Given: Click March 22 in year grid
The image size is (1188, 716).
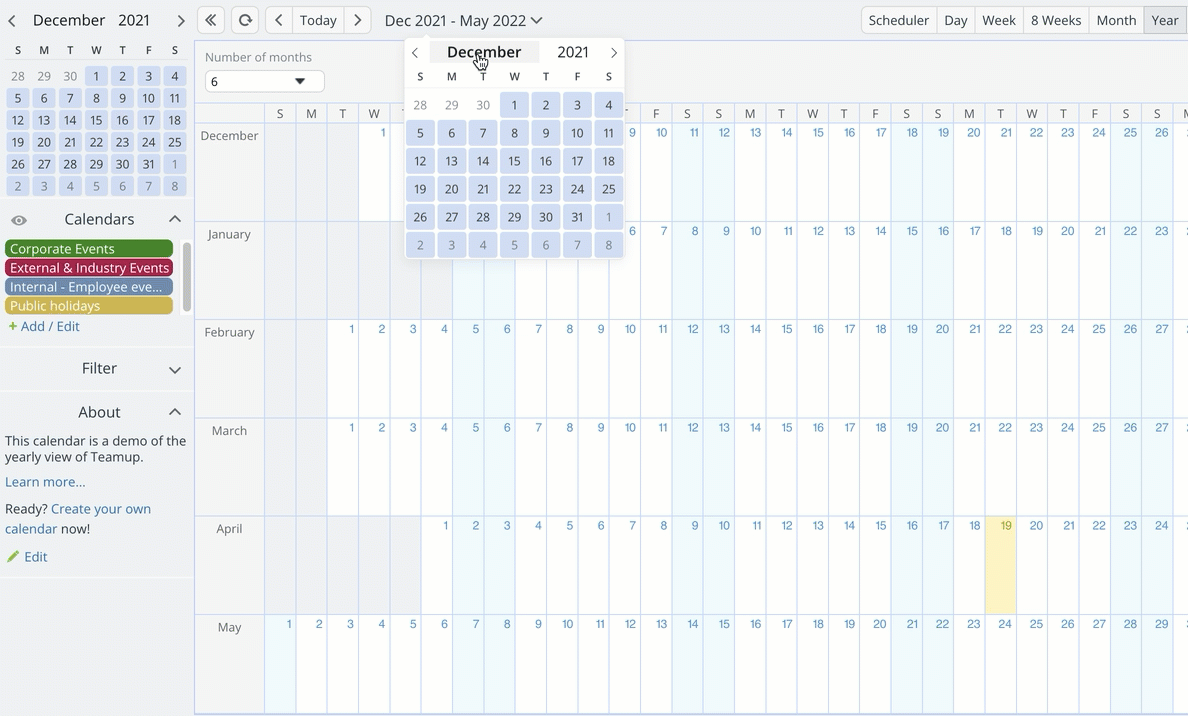Looking at the screenshot, I should click(x=1000, y=467).
